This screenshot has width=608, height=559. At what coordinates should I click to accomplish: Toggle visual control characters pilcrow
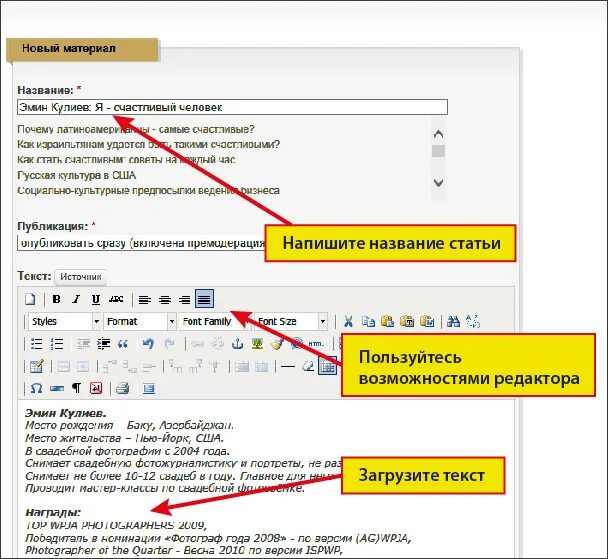click(76, 388)
